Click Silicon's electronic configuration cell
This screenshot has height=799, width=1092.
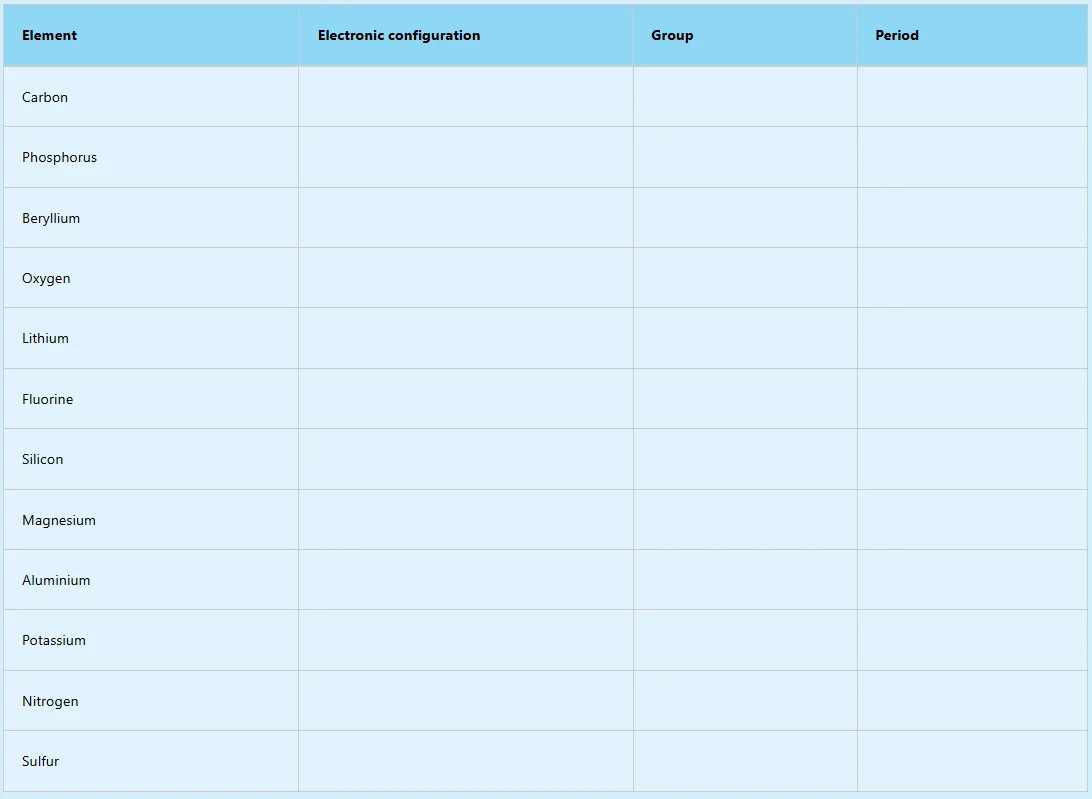click(x=466, y=459)
